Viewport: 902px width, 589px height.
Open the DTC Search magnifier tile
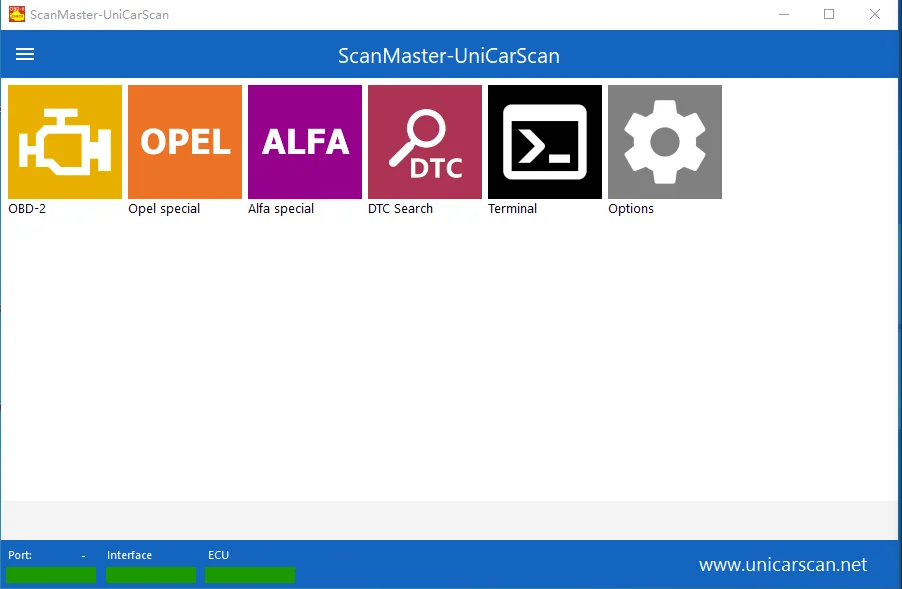pos(425,142)
